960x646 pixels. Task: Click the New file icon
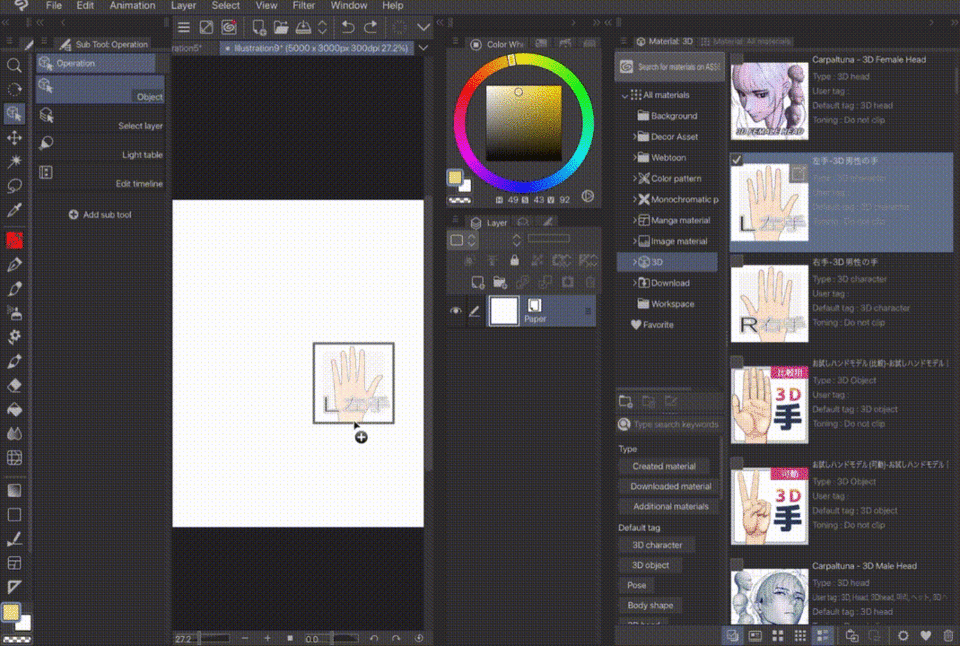click(x=258, y=27)
